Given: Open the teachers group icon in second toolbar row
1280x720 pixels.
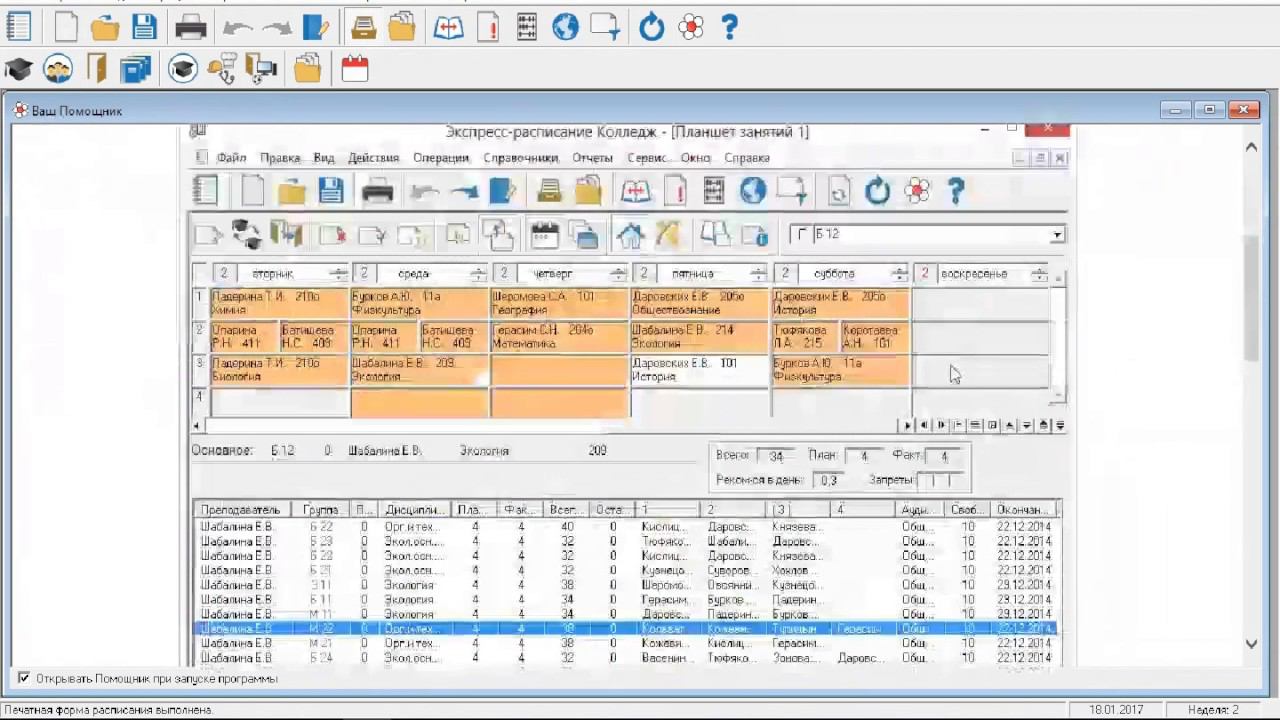Looking at the screenshot, I should [x=58, y=69].
